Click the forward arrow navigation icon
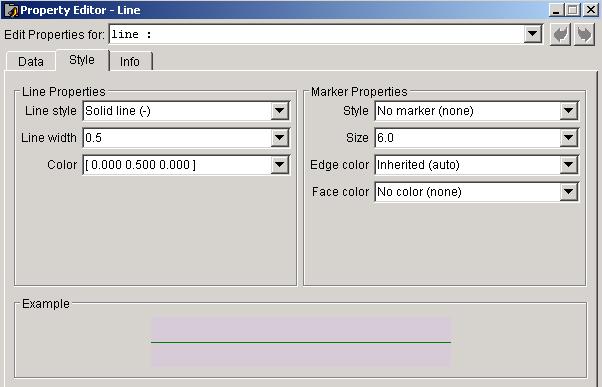602x387 pixels. (584, 35)
